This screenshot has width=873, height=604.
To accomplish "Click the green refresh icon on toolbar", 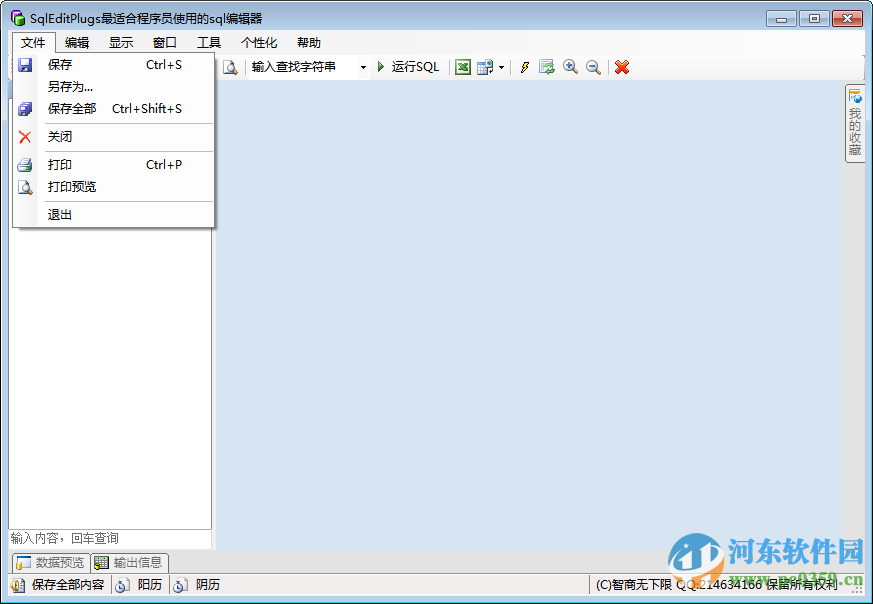I will (x=546, y=67).
